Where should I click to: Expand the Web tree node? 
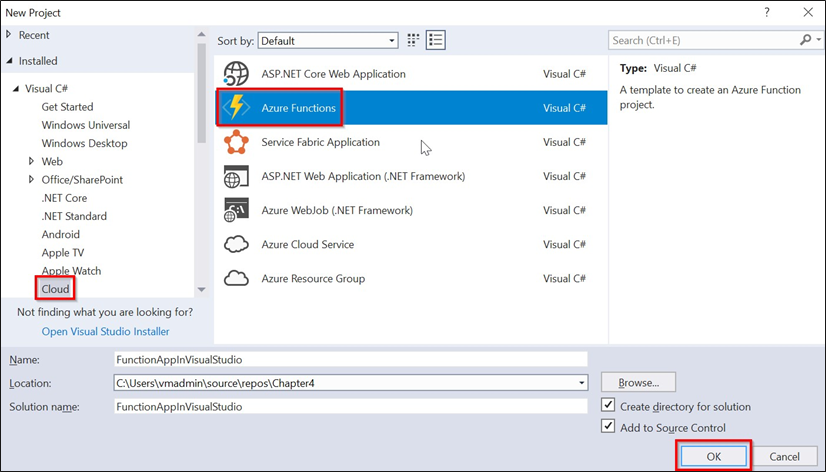(x=32, y=161)
